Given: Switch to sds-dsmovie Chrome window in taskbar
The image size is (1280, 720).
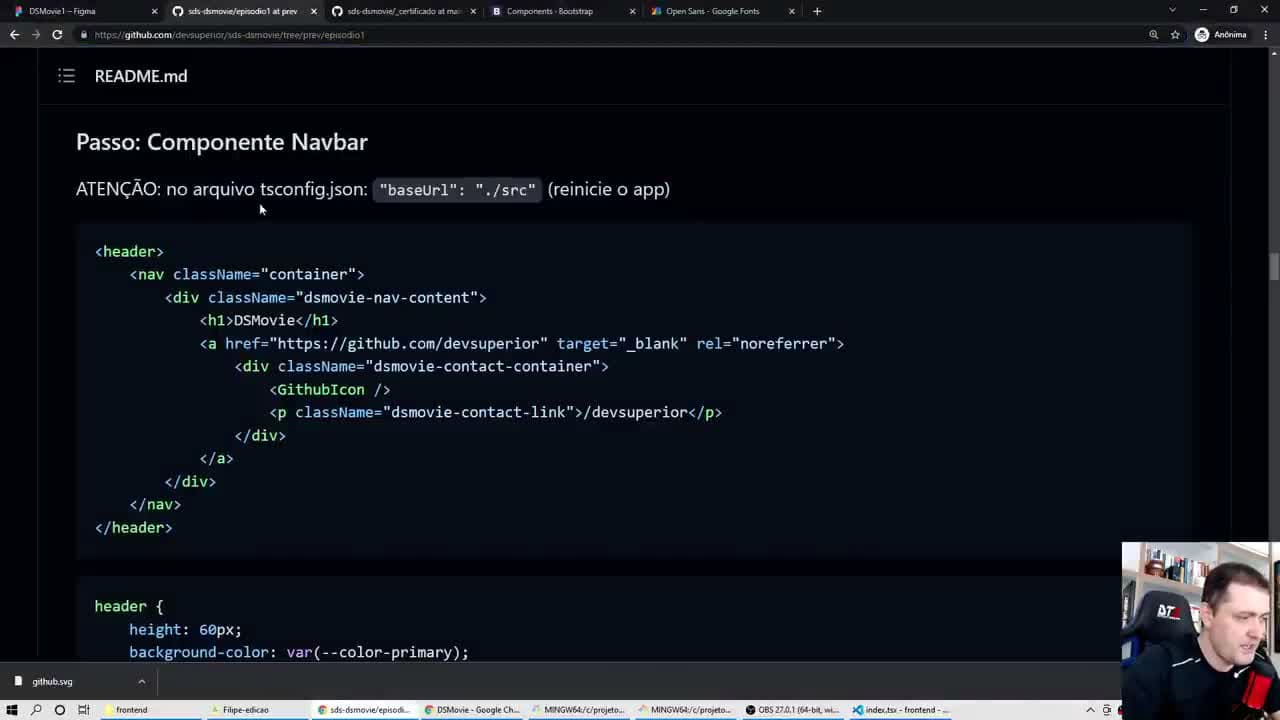Looking at the screenshot, I should tap(364, 710).
